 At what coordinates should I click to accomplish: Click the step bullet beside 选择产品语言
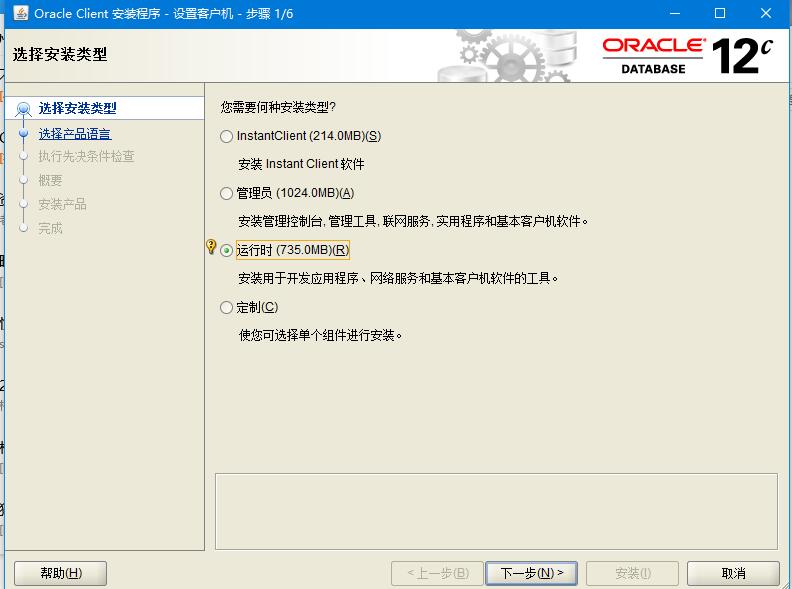click(23, 133)
